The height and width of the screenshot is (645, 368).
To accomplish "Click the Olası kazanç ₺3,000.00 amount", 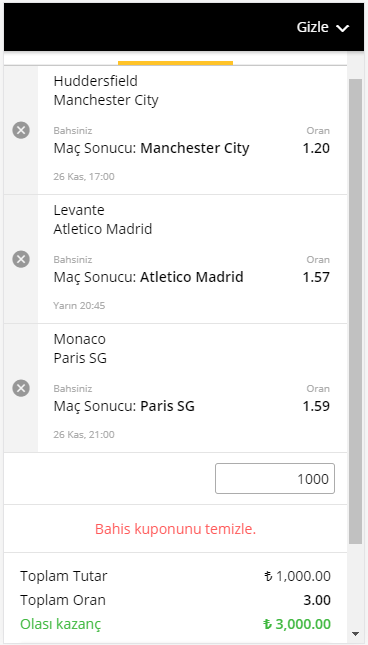I will pos(297,624).
